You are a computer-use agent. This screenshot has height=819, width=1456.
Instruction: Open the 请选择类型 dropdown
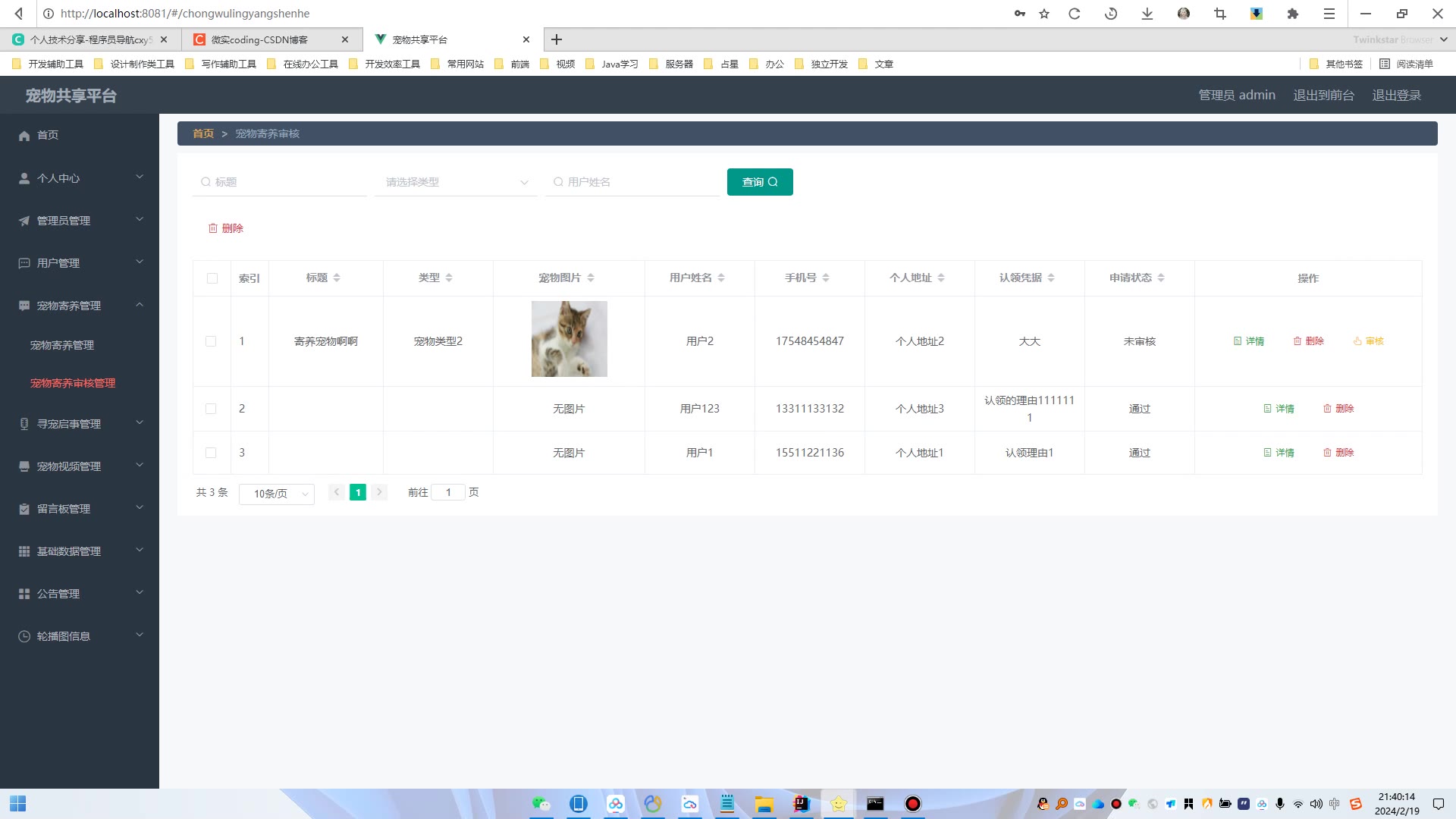click(x=456, y=182)
